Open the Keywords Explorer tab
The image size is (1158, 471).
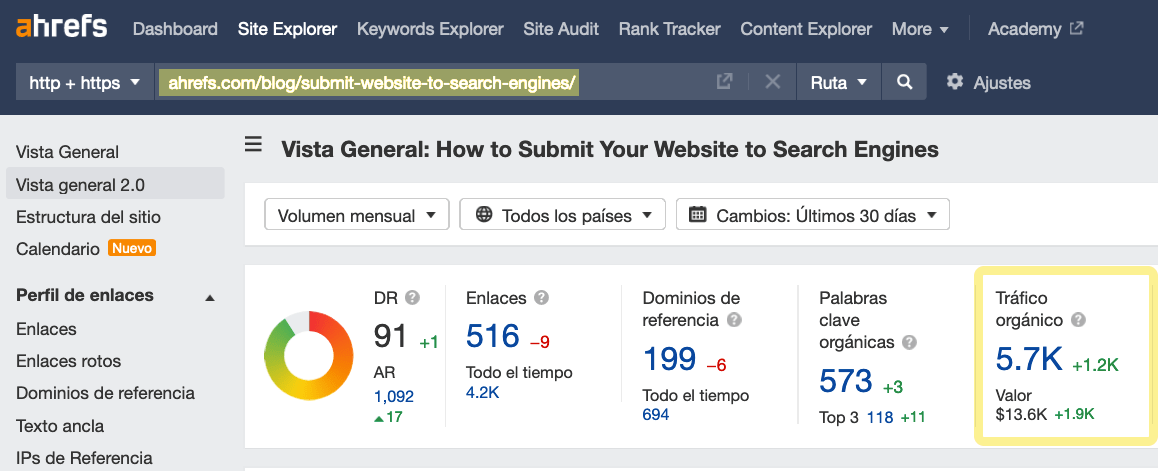tap(430, 29)
